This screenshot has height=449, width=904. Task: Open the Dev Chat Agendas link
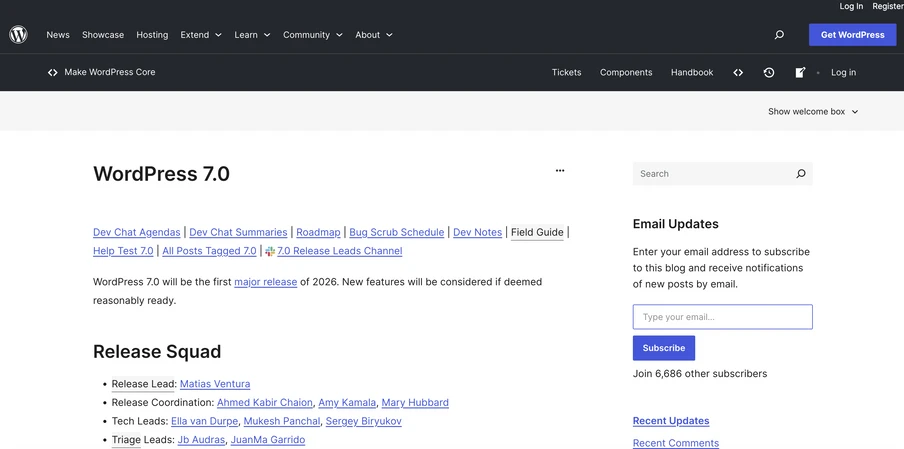pos(137,232)
